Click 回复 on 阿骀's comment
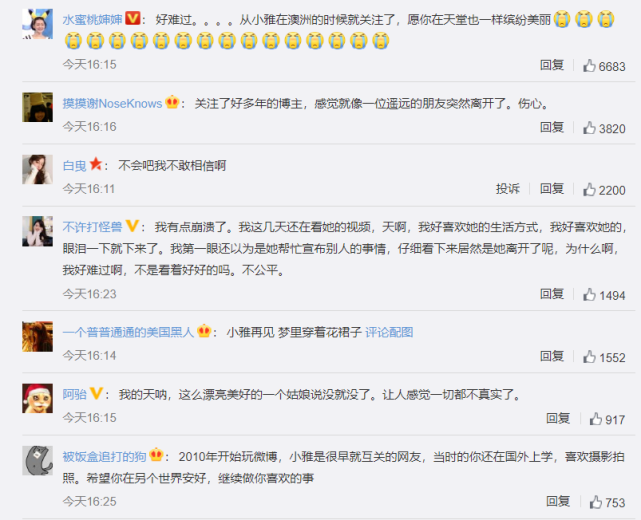641x520 pixels. 558,418
